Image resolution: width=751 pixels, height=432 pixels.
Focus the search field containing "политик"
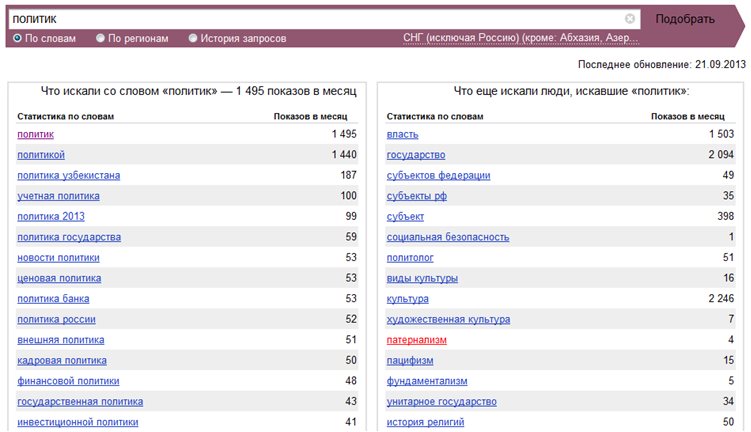tap(316, 19)
